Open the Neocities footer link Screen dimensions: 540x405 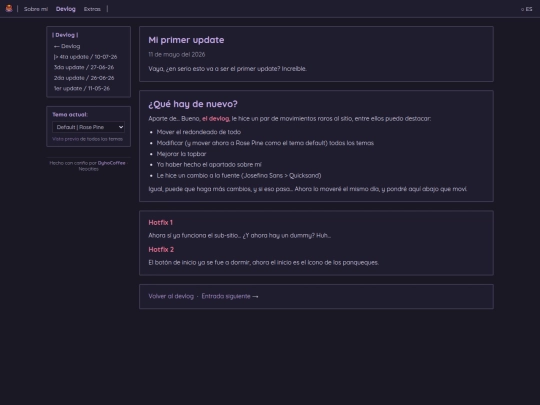point(89,169)
